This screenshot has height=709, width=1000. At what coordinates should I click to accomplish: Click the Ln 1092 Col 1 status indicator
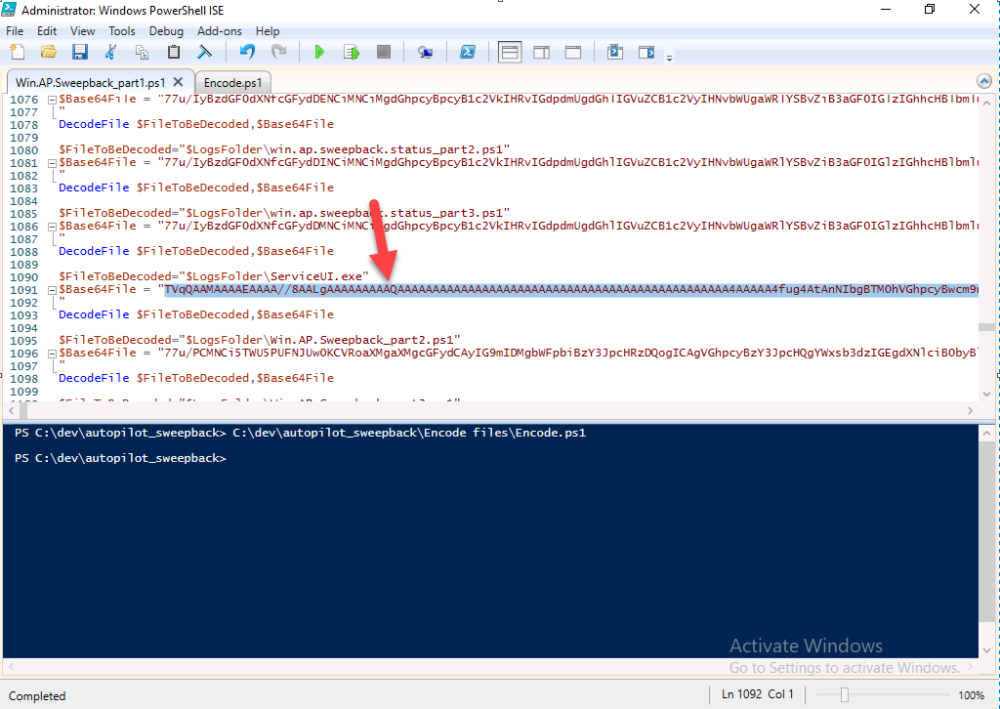[758, 694]
